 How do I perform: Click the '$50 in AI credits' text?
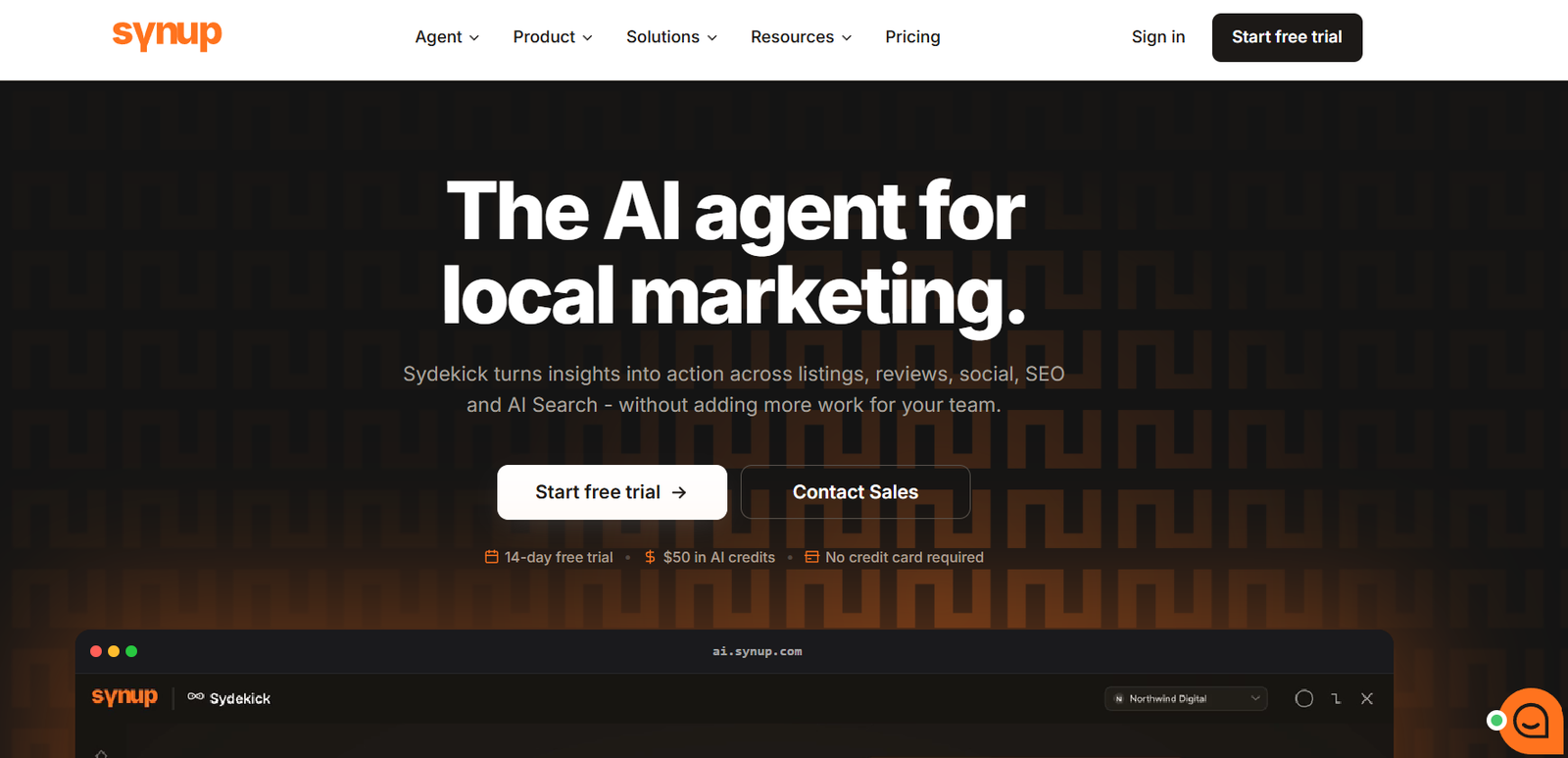pyautogui.click(x=719, y=557)
